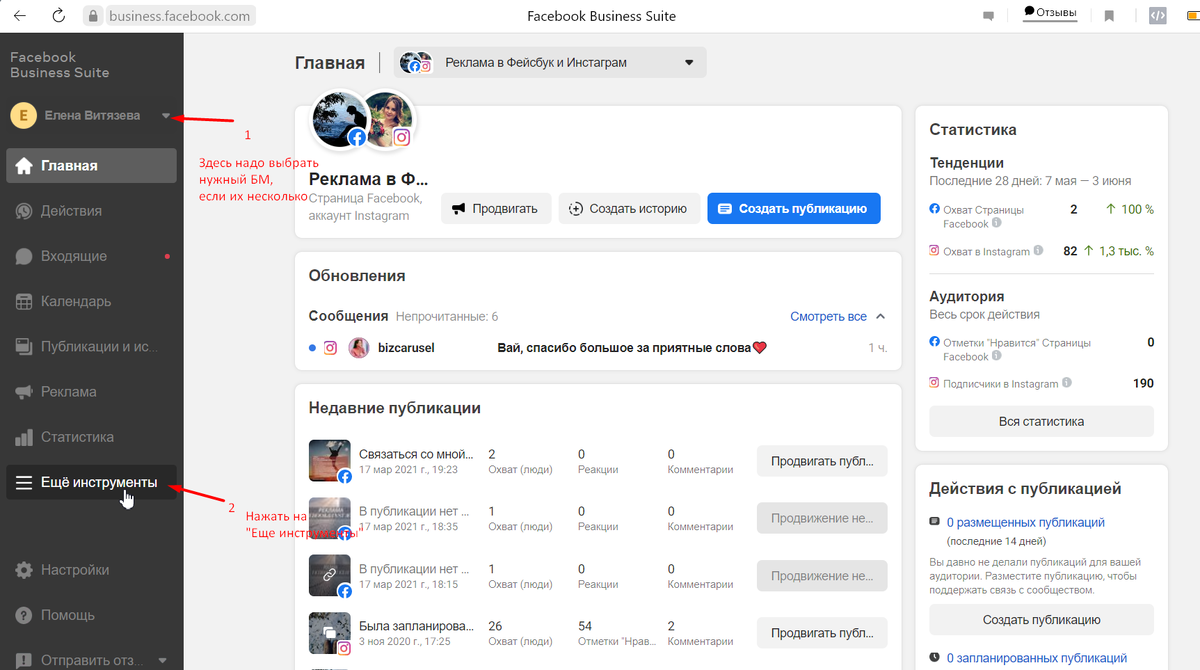Expand the Елена Витязева account dropdown arrow
Screen dimensions: 1200x670
pos(166,116)
